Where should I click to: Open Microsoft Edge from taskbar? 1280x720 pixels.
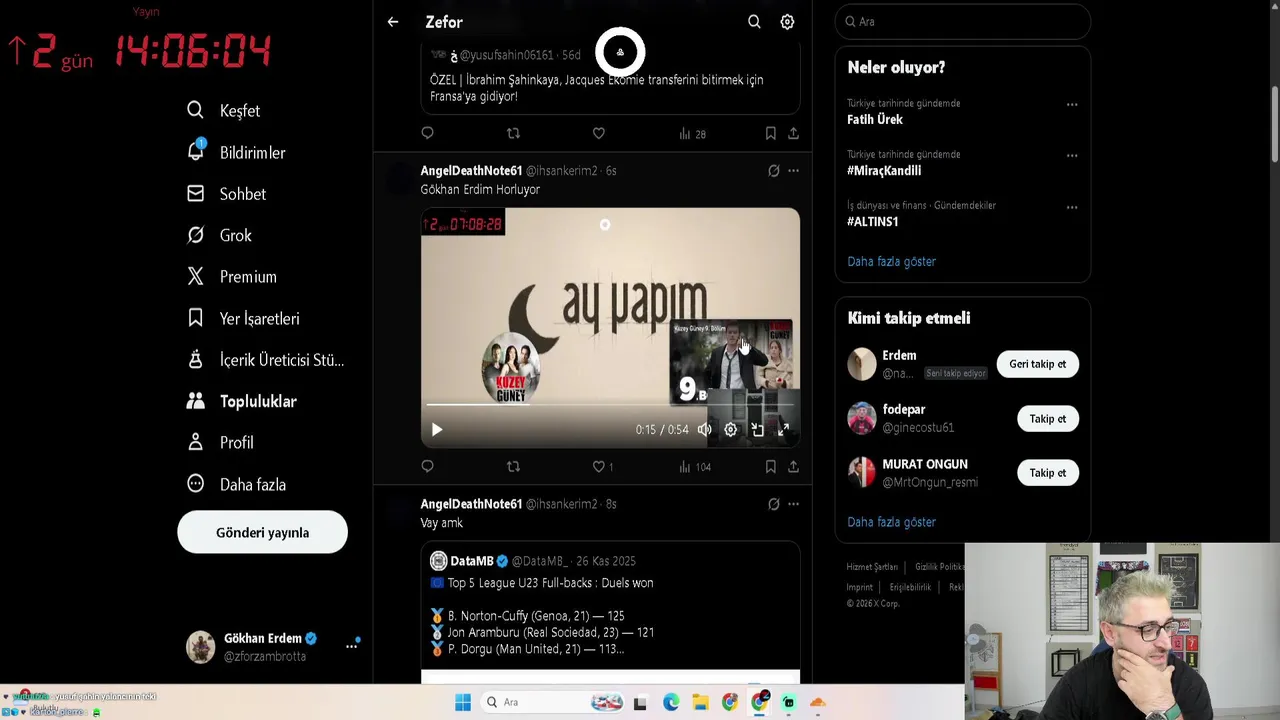671,703
